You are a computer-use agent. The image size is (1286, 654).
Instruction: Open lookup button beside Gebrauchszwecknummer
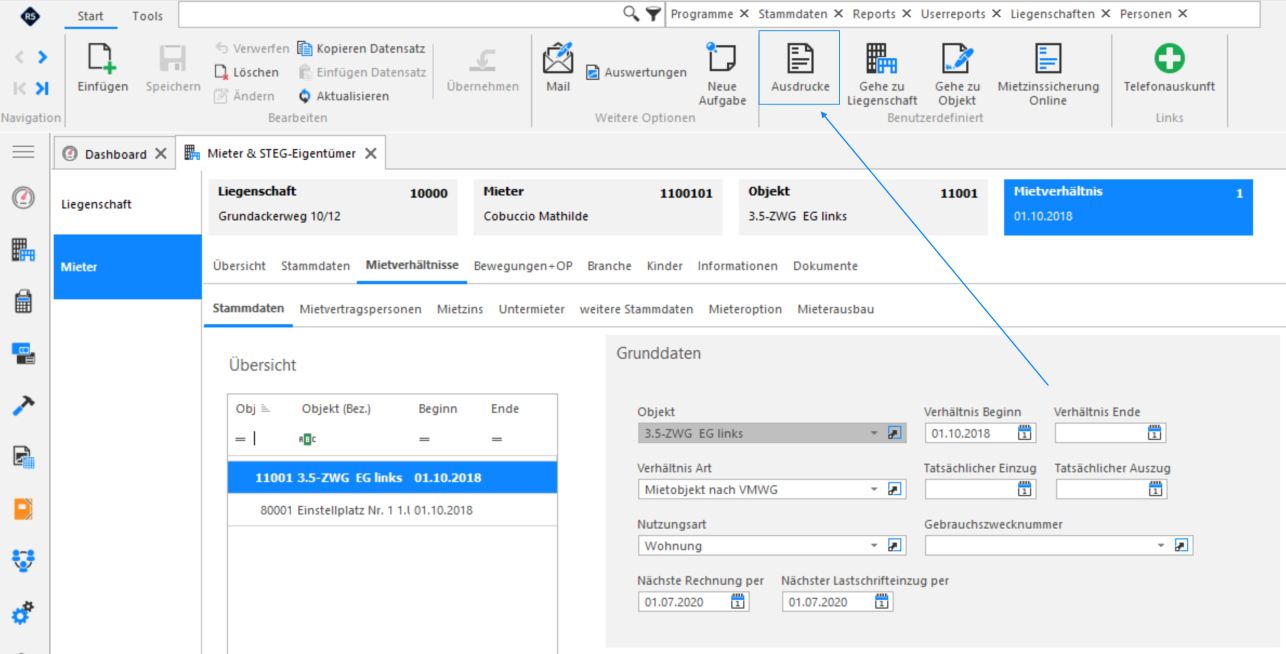pos(1182,545)
